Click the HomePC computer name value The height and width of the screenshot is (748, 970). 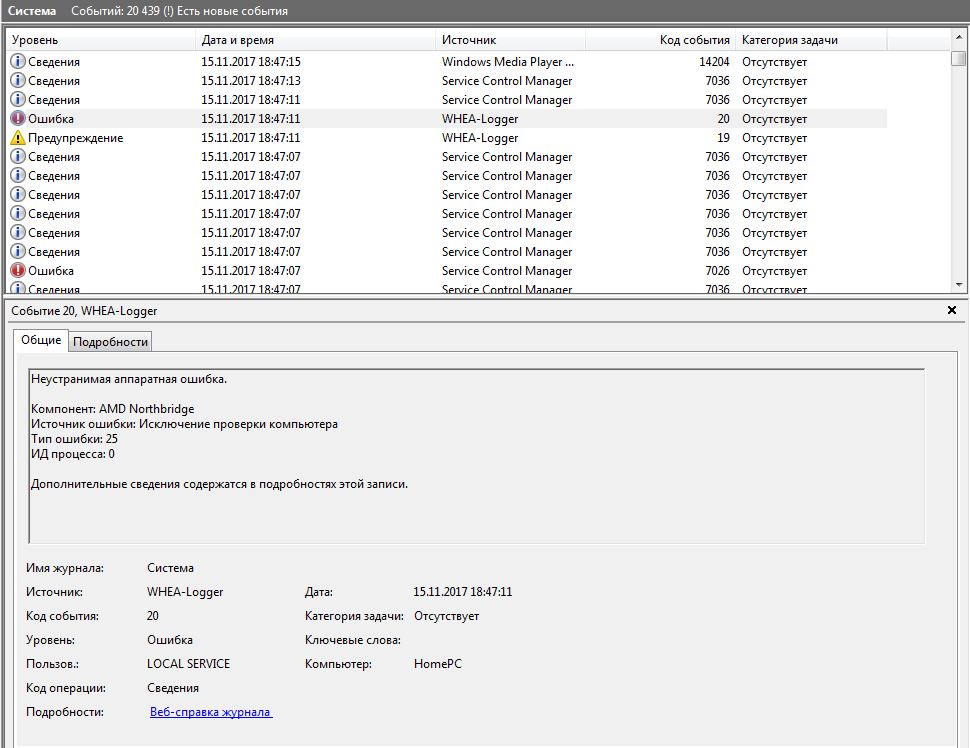[x=437, y=664]
